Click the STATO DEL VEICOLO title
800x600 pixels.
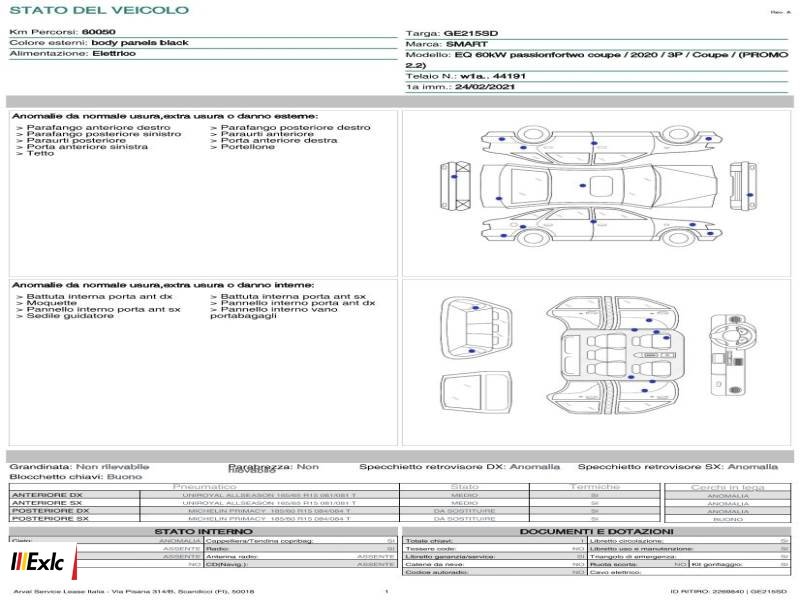(99, 10)
